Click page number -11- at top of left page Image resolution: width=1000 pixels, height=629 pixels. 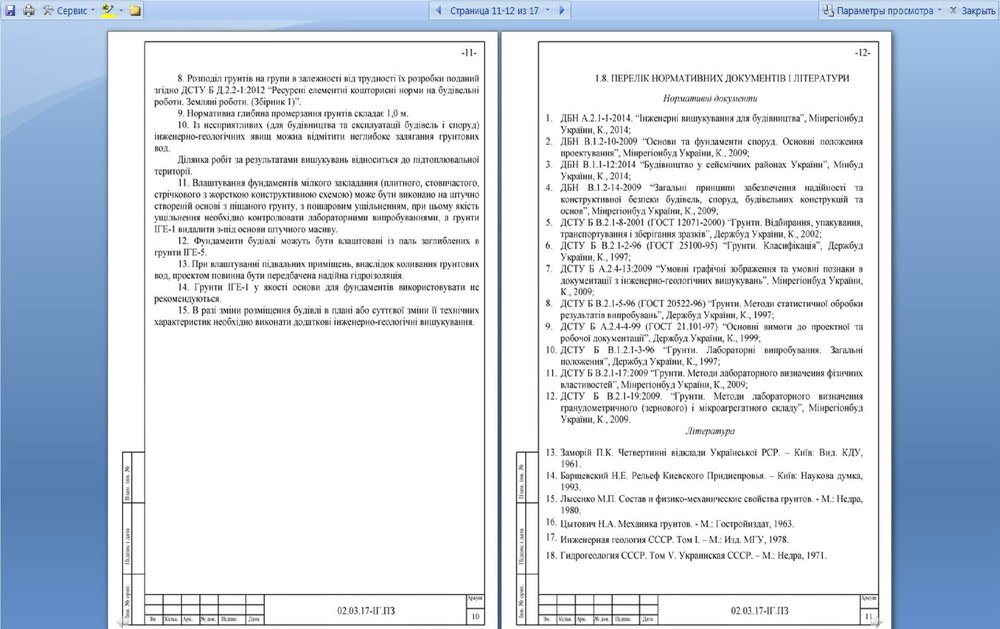click(469, 53)
